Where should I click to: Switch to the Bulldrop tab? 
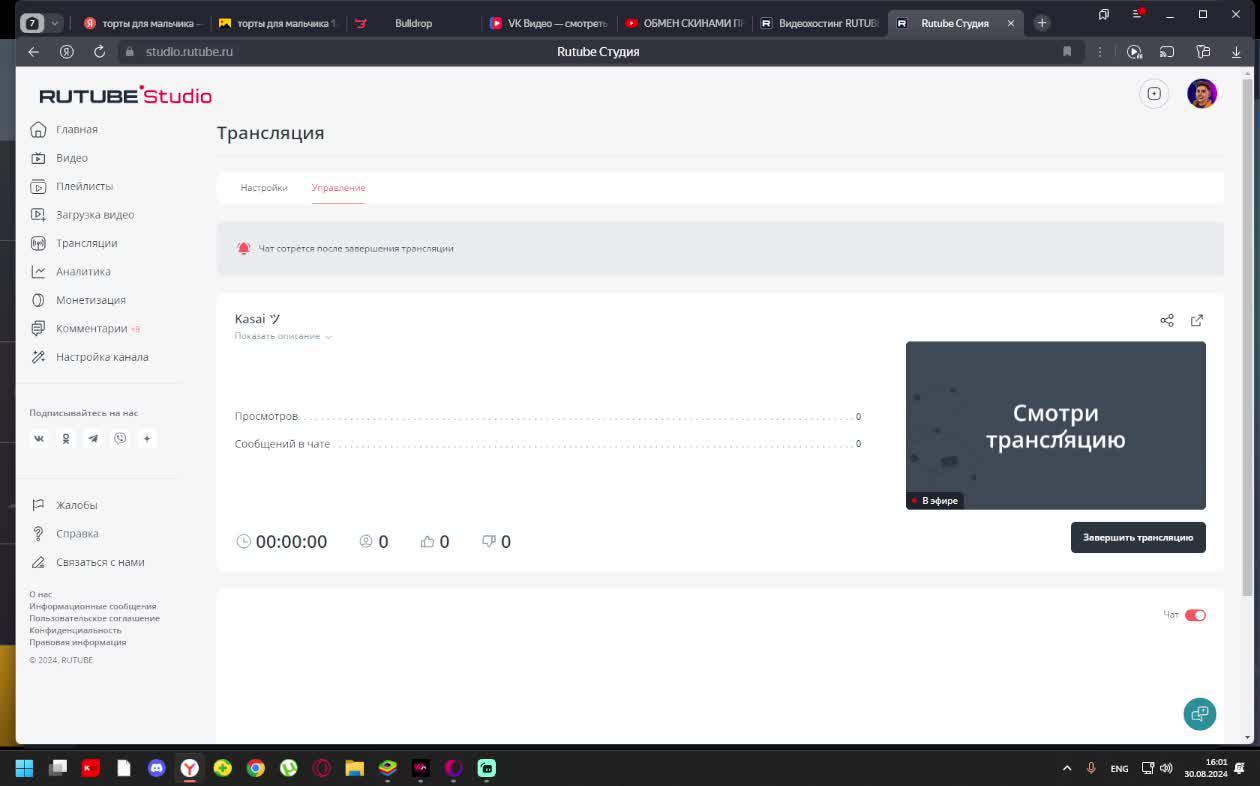point(413,23)
